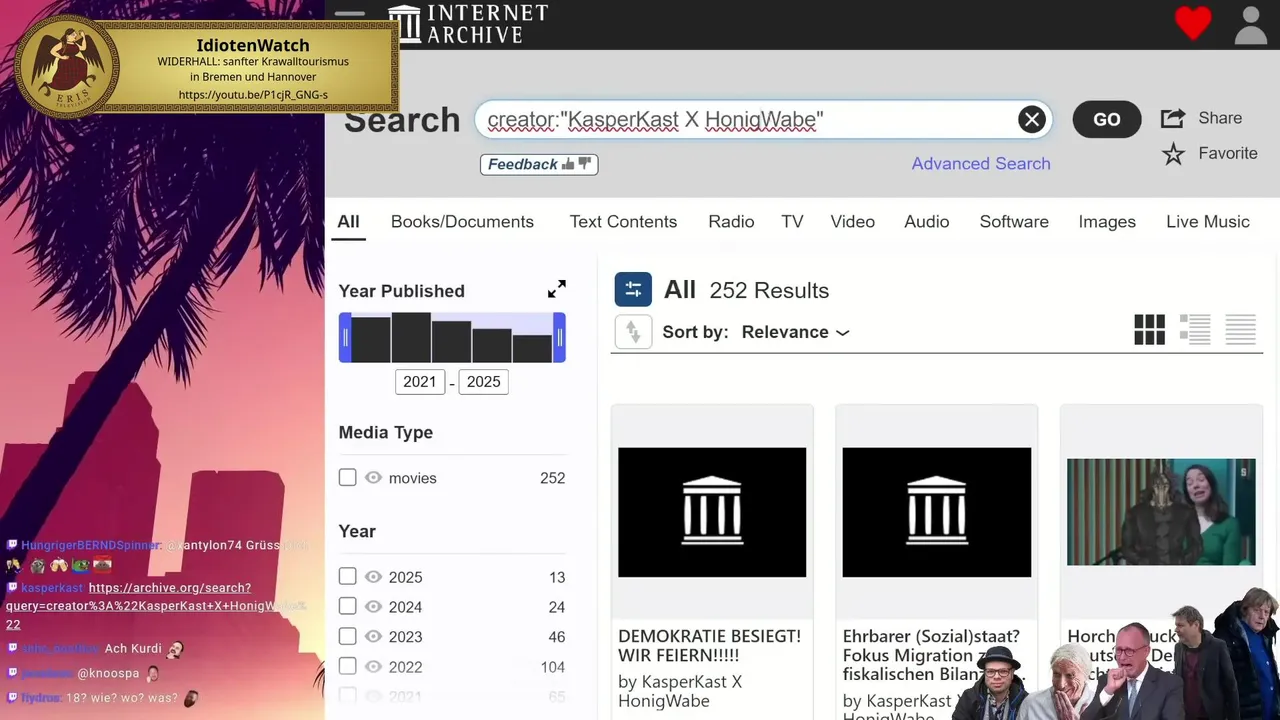Select the Text Contents tab
The width and height of the screenshot is (1280, 720).
click(623, 222)
